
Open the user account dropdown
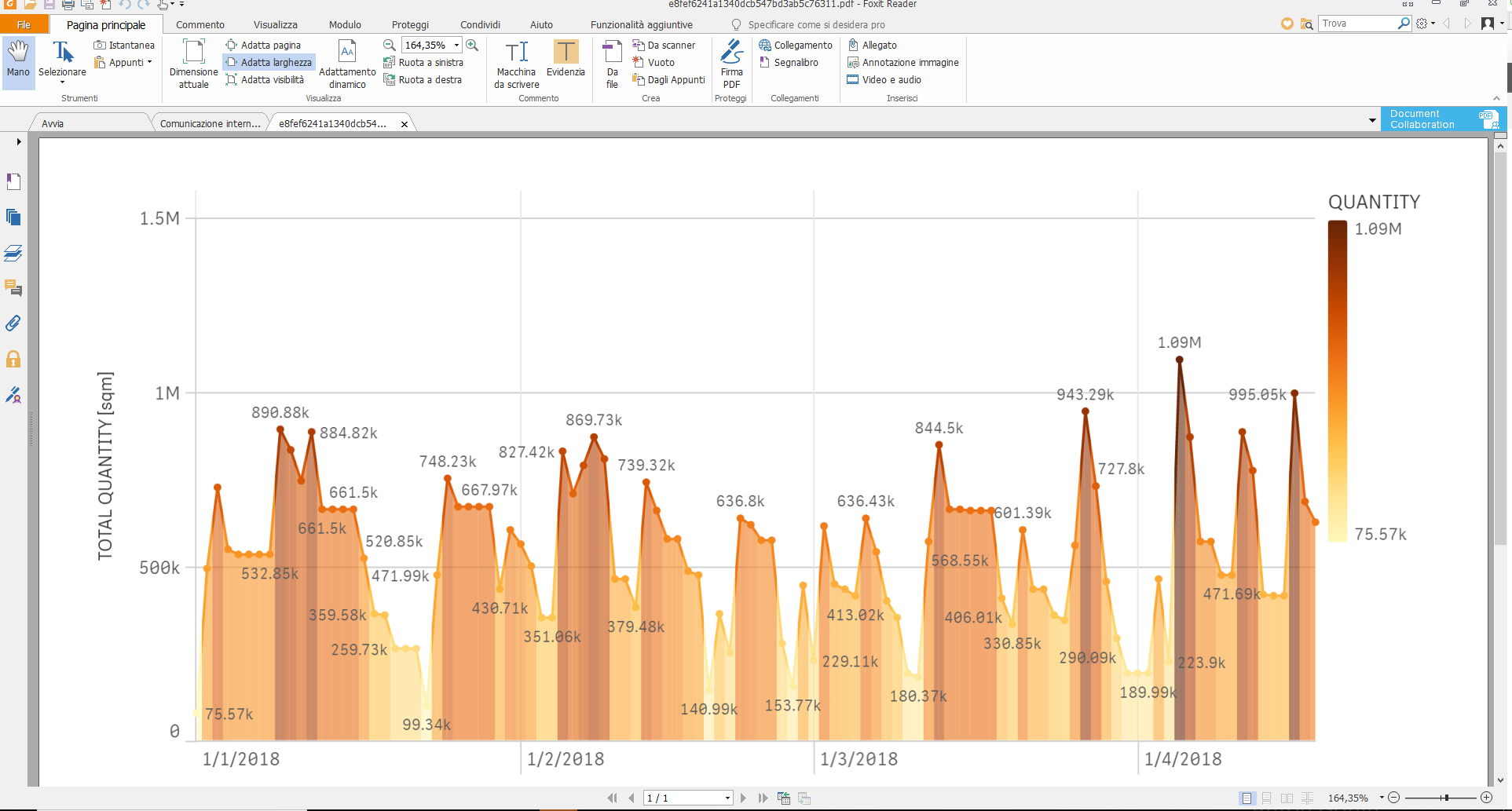coord(1492,24)
